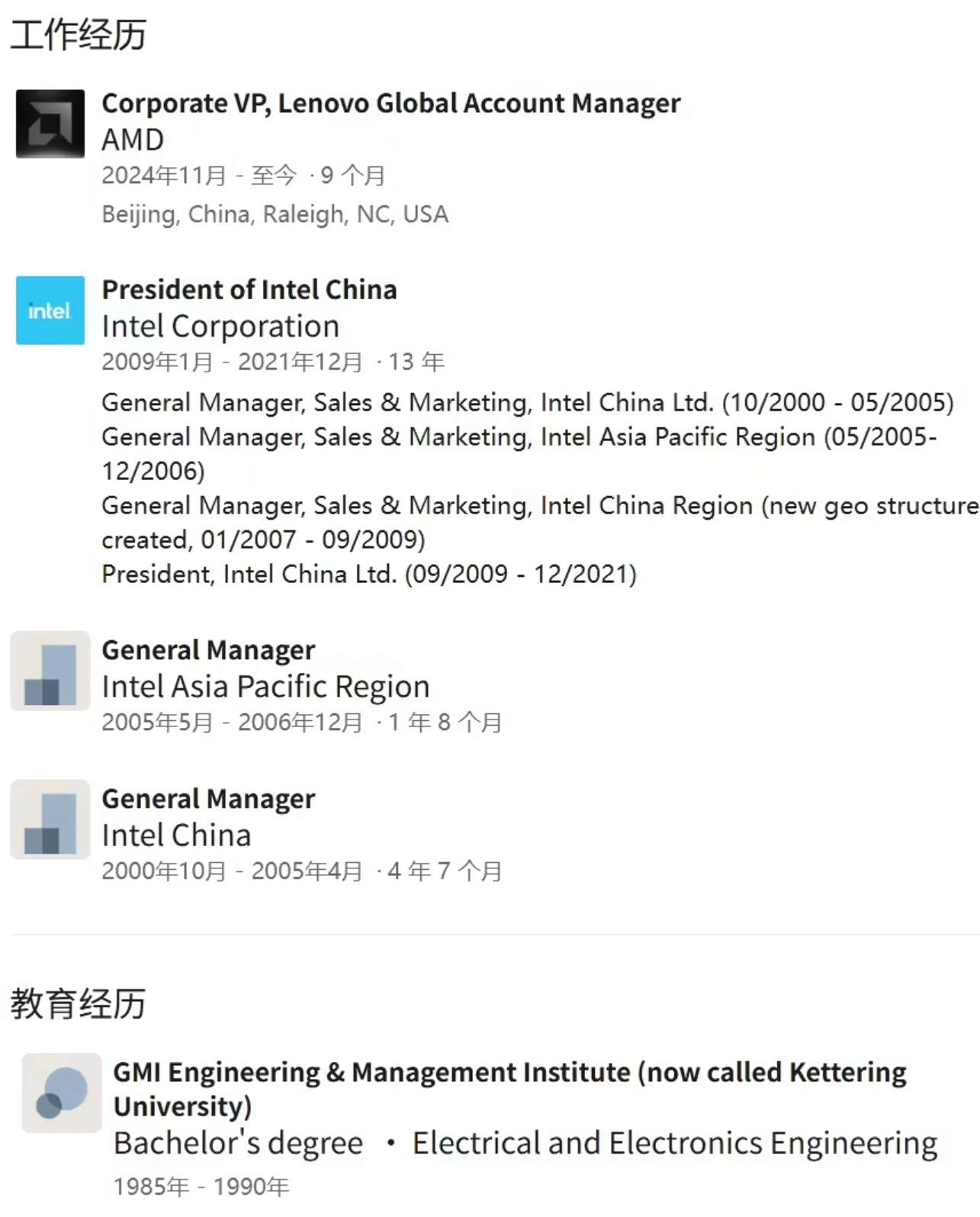
Task: Select the 工作经历 section heading
Action: coord(78,35)
